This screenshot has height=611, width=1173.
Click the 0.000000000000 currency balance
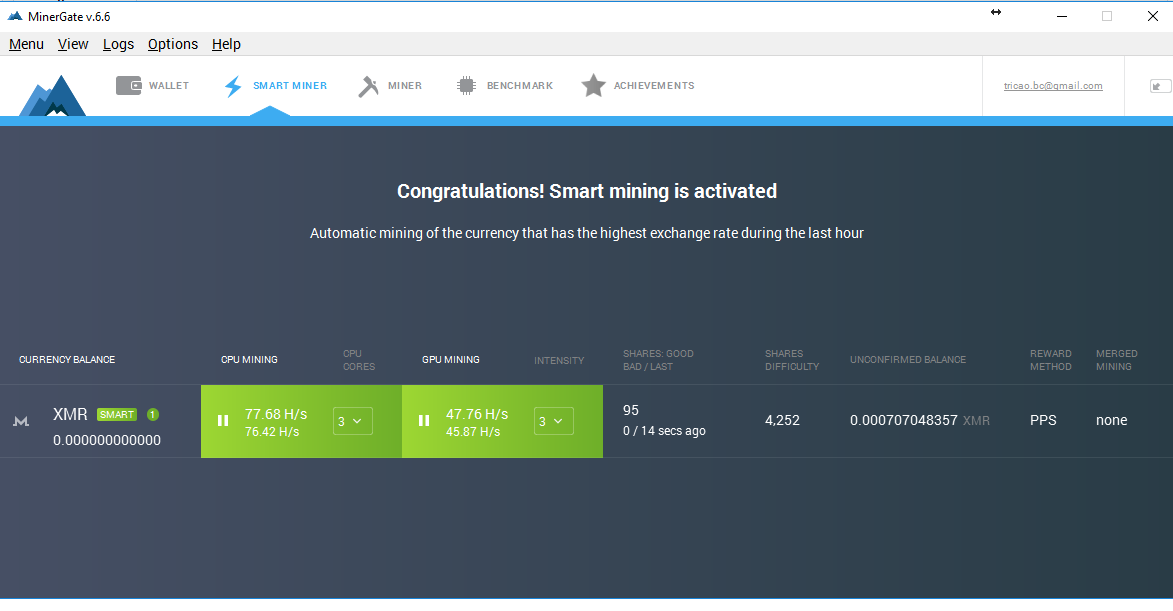pyautogui.click(x=107, y=440)
